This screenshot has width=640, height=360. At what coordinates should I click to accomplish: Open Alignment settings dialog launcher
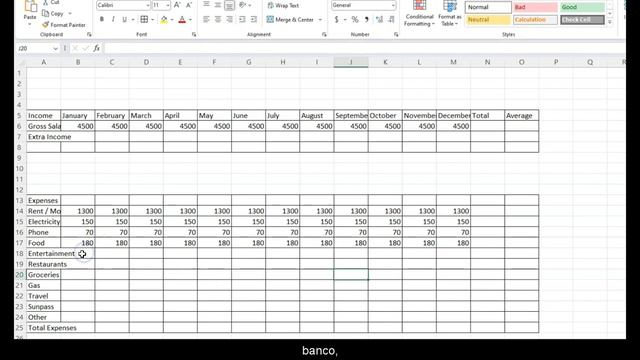pyautogui.click(x=324, y=35)
